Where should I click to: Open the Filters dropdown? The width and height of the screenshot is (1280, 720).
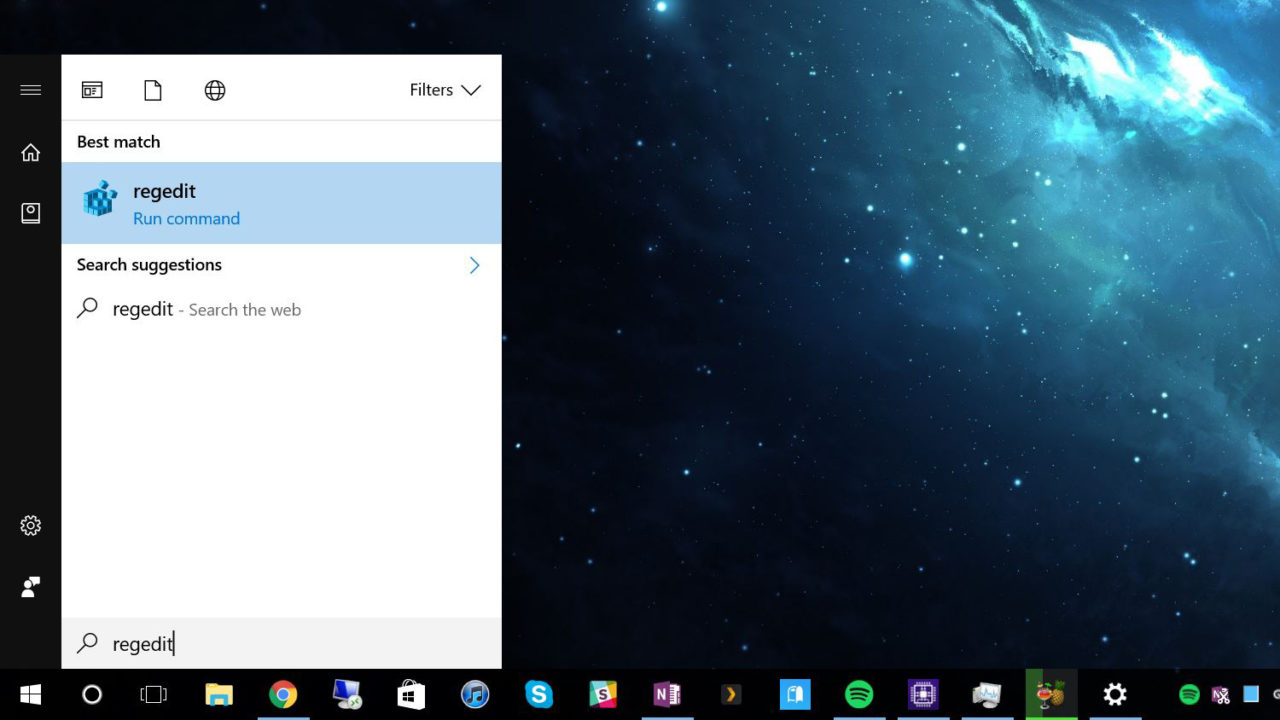coord(445,90)
